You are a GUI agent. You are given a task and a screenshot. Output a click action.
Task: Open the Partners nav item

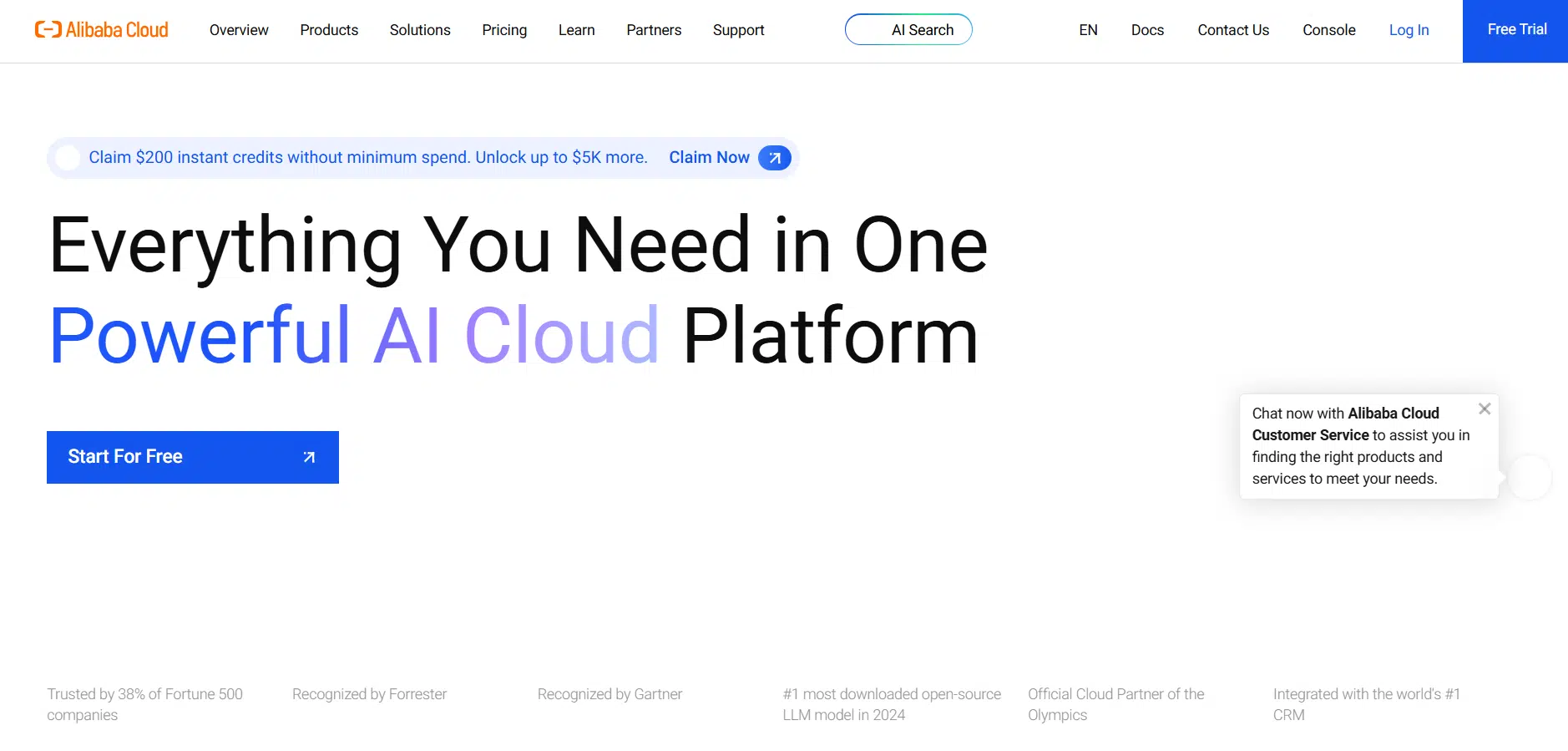[654, 30]
